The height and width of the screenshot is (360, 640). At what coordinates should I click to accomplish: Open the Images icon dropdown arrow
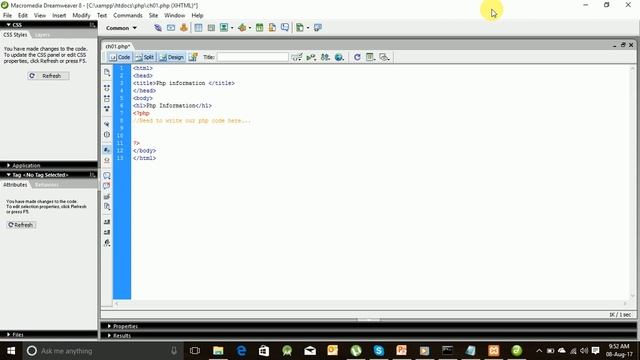point(232,28)
